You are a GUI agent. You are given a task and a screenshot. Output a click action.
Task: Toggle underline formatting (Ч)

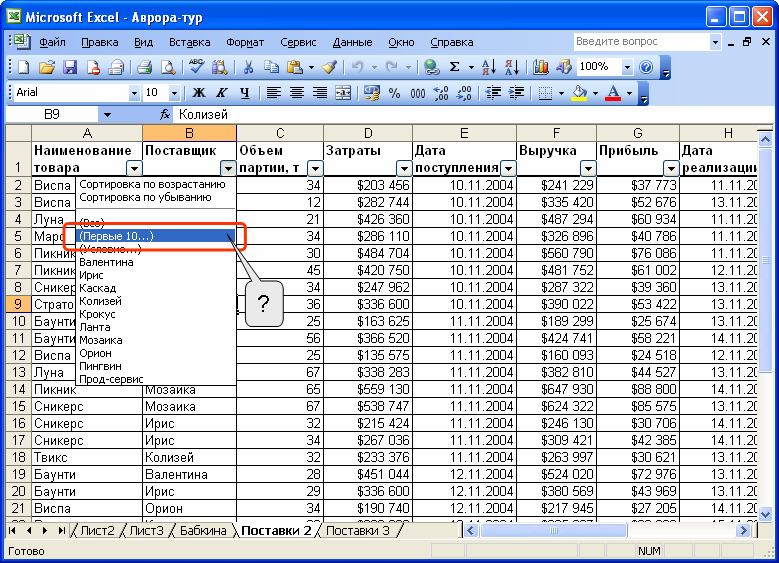pos(242,93)
